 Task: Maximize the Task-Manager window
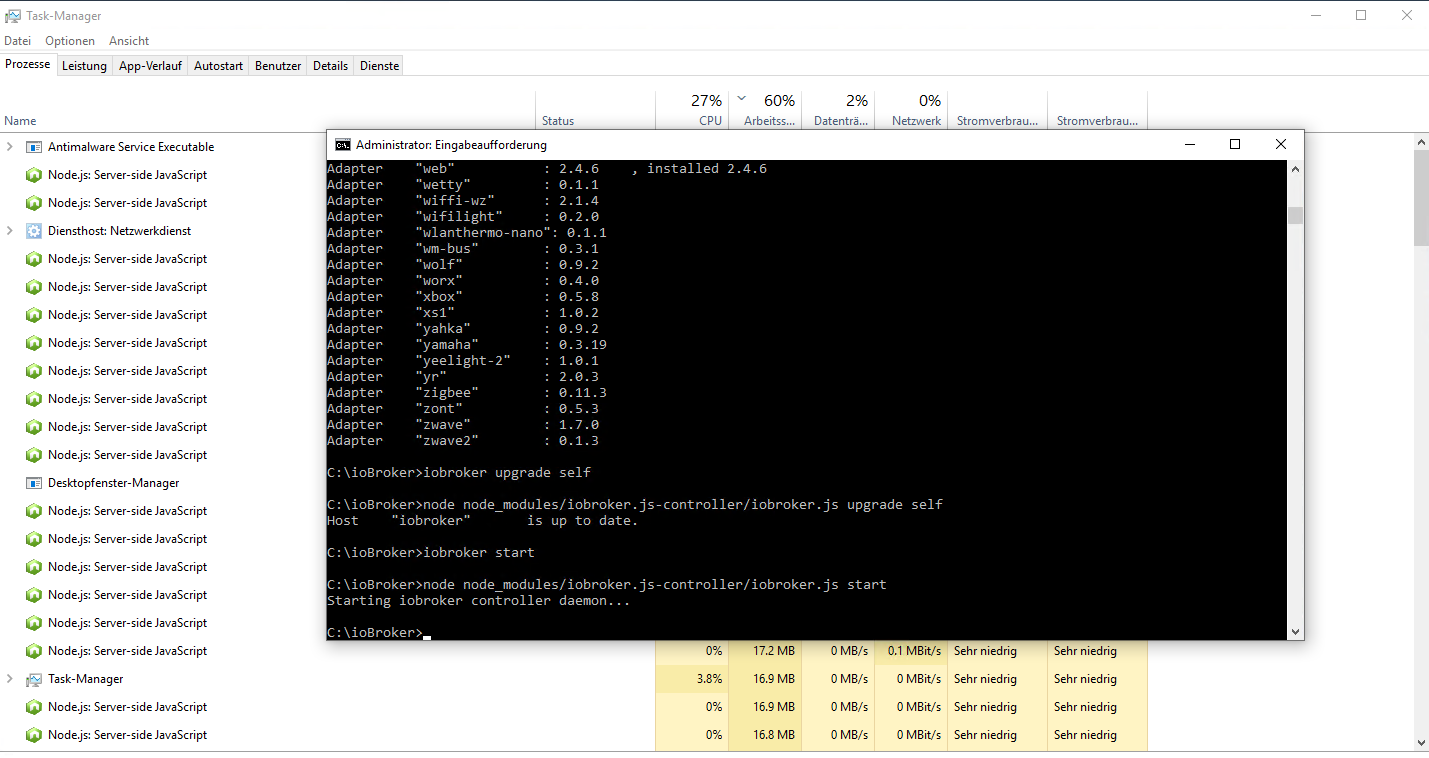coord(1361,16)
